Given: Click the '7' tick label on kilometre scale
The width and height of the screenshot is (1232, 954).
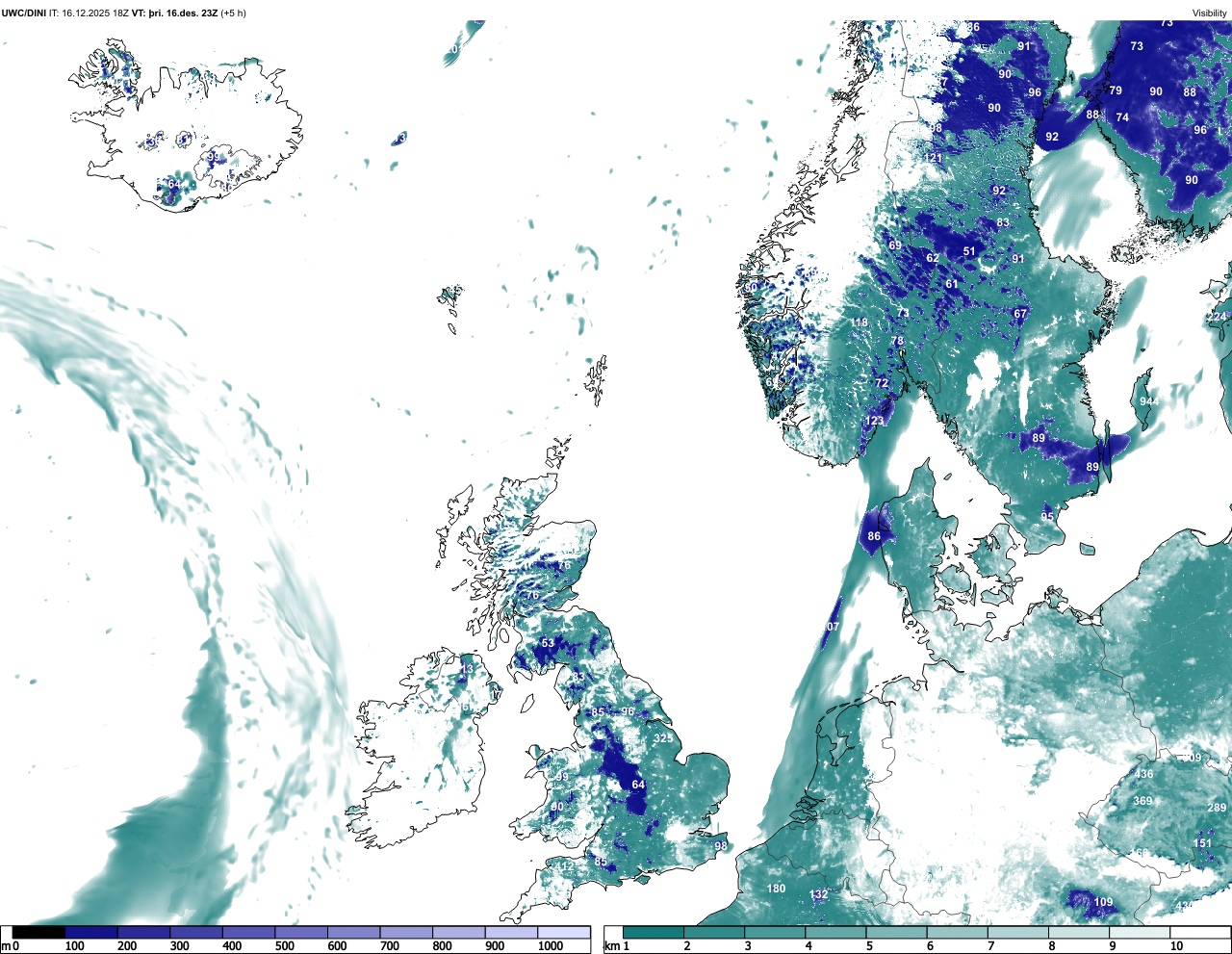Looking at the screenshot, I should point(991,946).
